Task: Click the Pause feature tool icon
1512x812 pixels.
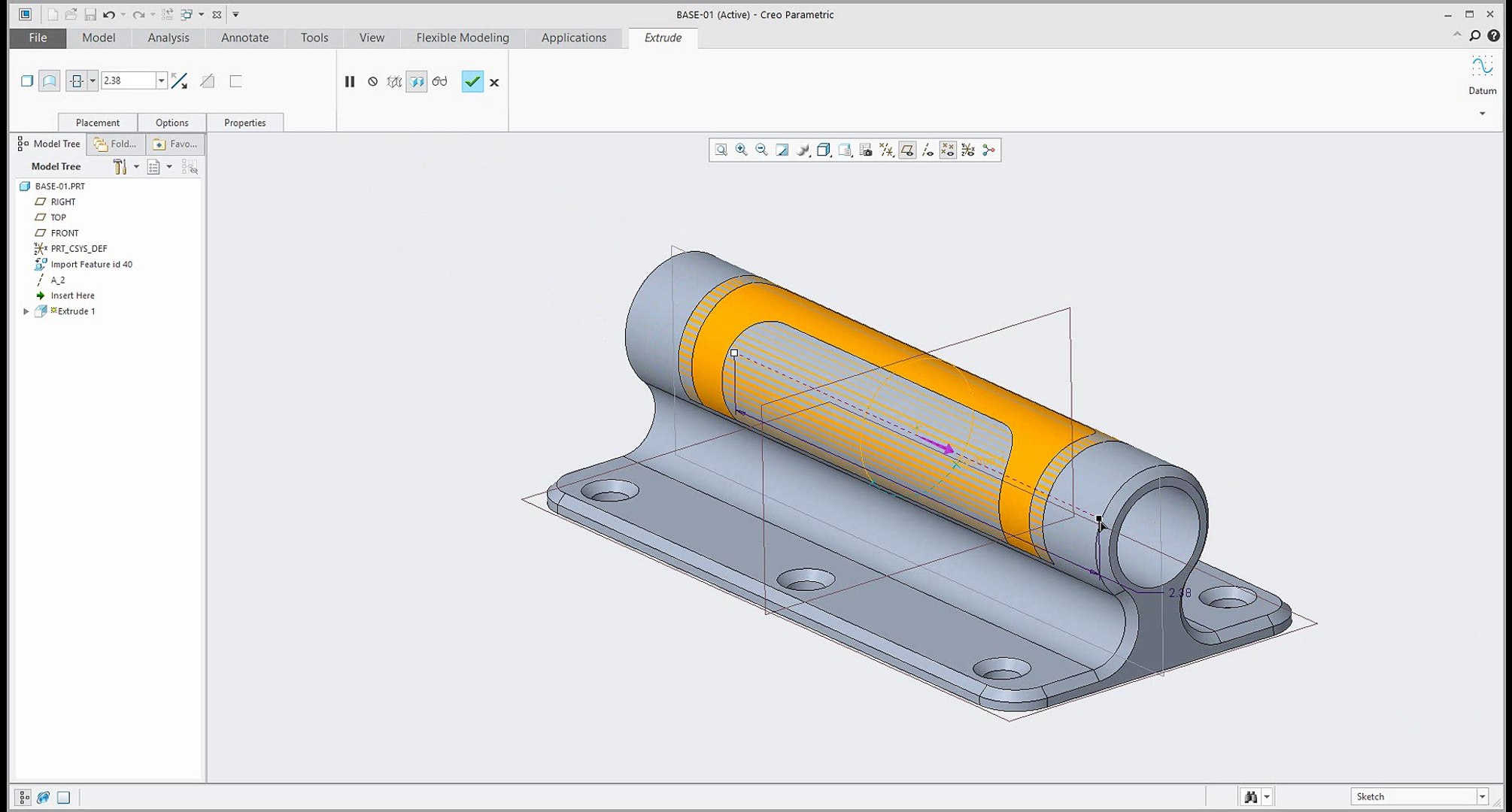Action: coord(350,82)
